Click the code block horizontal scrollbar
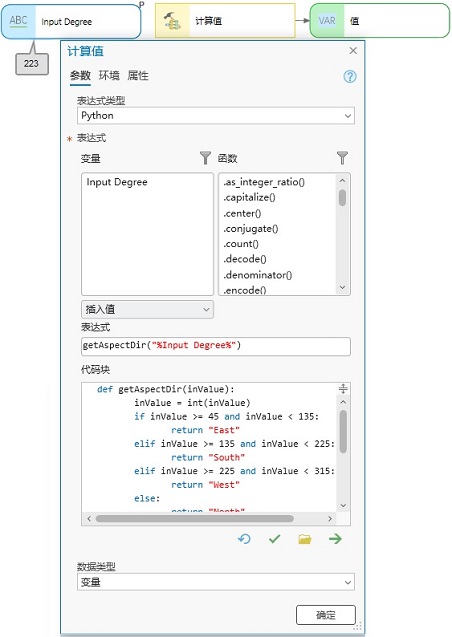 pos(194,518)
